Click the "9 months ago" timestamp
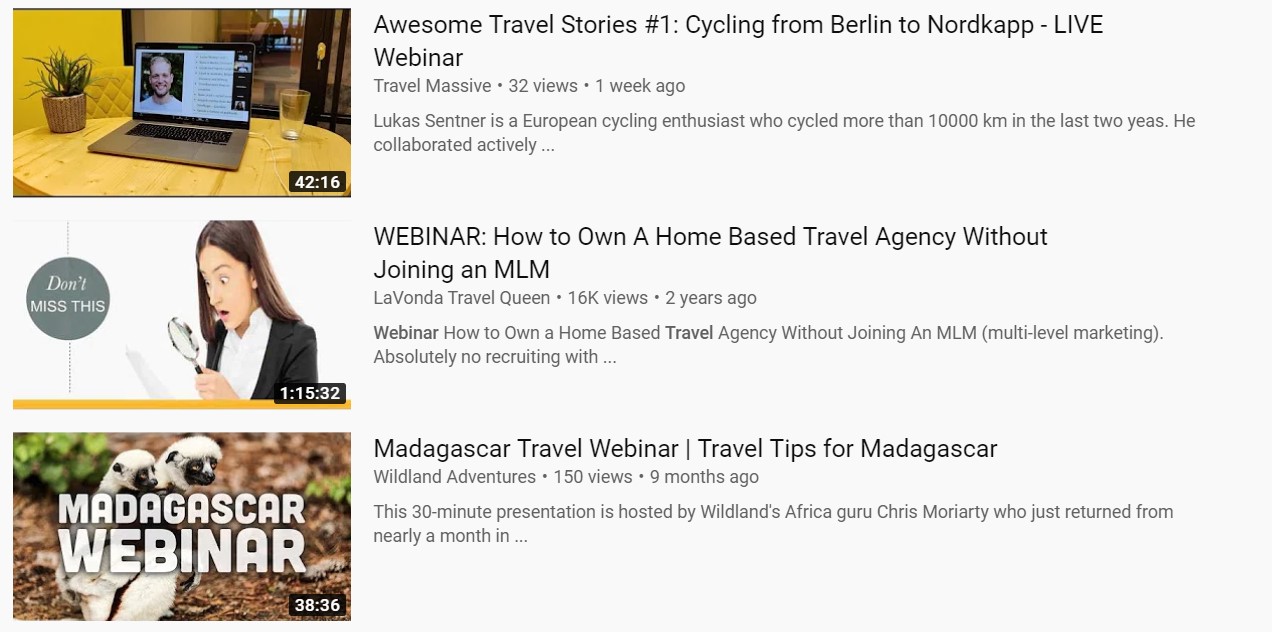The width and height of the screenshot is (1272, 632). (x=706, y=477)
